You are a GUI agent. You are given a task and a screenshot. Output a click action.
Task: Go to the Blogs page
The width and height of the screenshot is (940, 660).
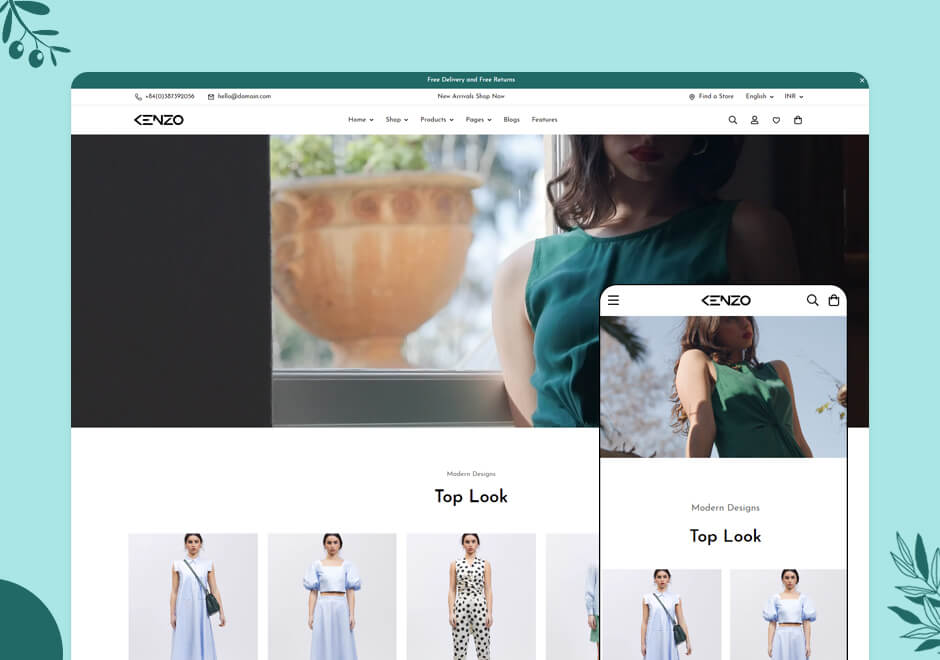pyautogui.click(x=511, y=120)
